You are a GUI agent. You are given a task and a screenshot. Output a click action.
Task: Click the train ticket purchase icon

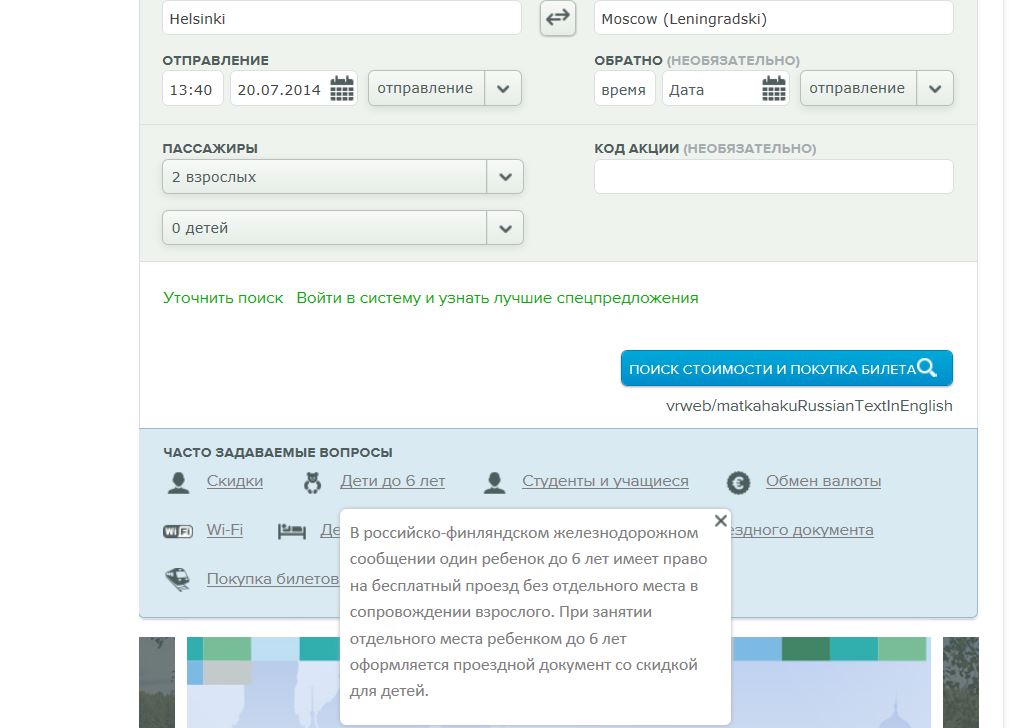(x=178, y=579)
